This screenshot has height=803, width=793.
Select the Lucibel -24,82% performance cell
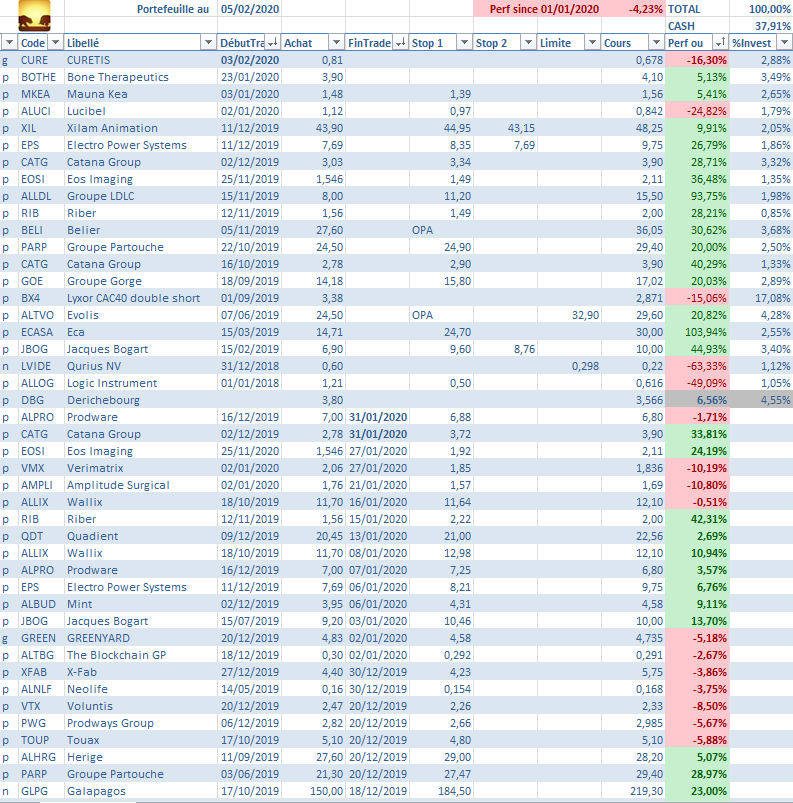[x=697, y=111]
